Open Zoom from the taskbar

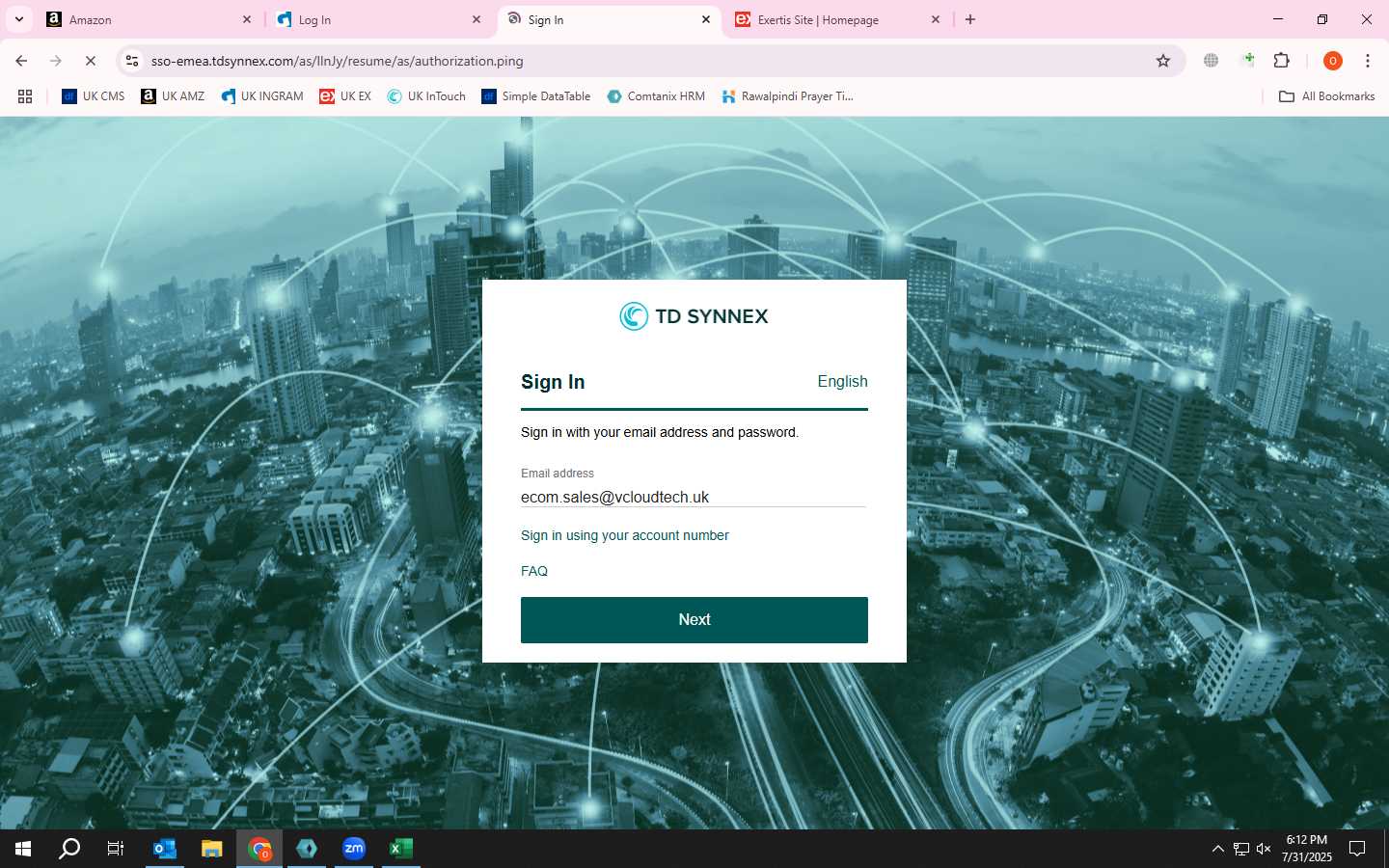click(354, 849)
